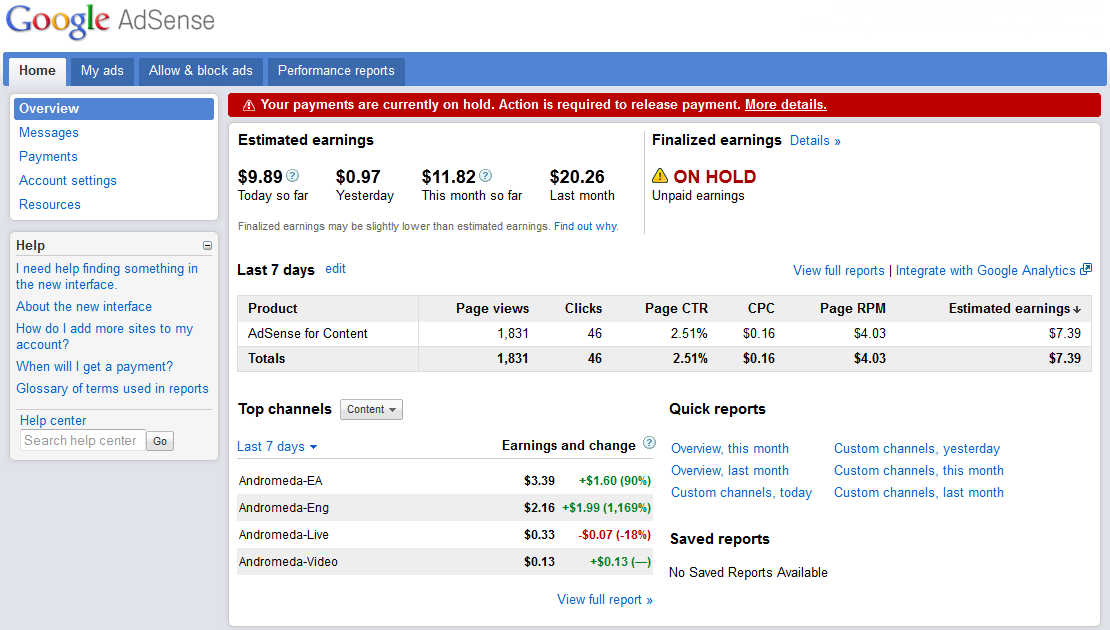Image resolution: width=1110 pixels, height=630 pixels.
Task: Open Custom channels, yesterday quick report
Action: [917, 449]
